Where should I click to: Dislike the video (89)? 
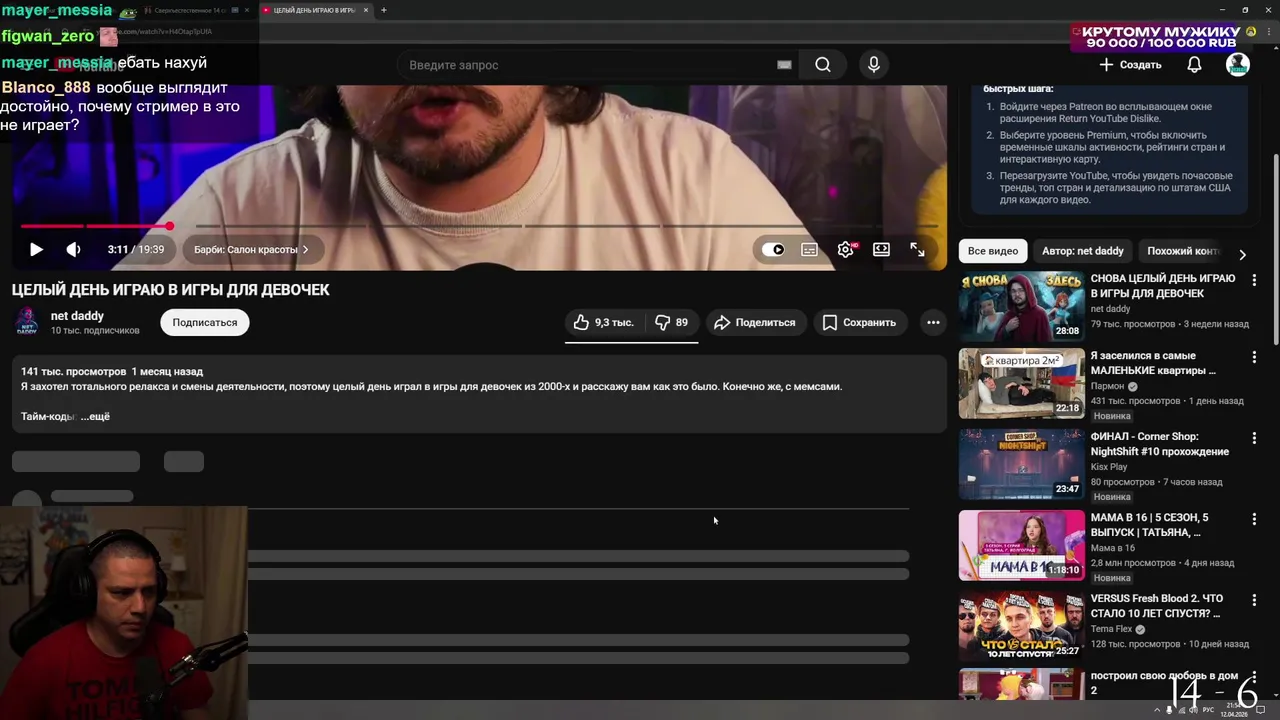click(671, 322)
